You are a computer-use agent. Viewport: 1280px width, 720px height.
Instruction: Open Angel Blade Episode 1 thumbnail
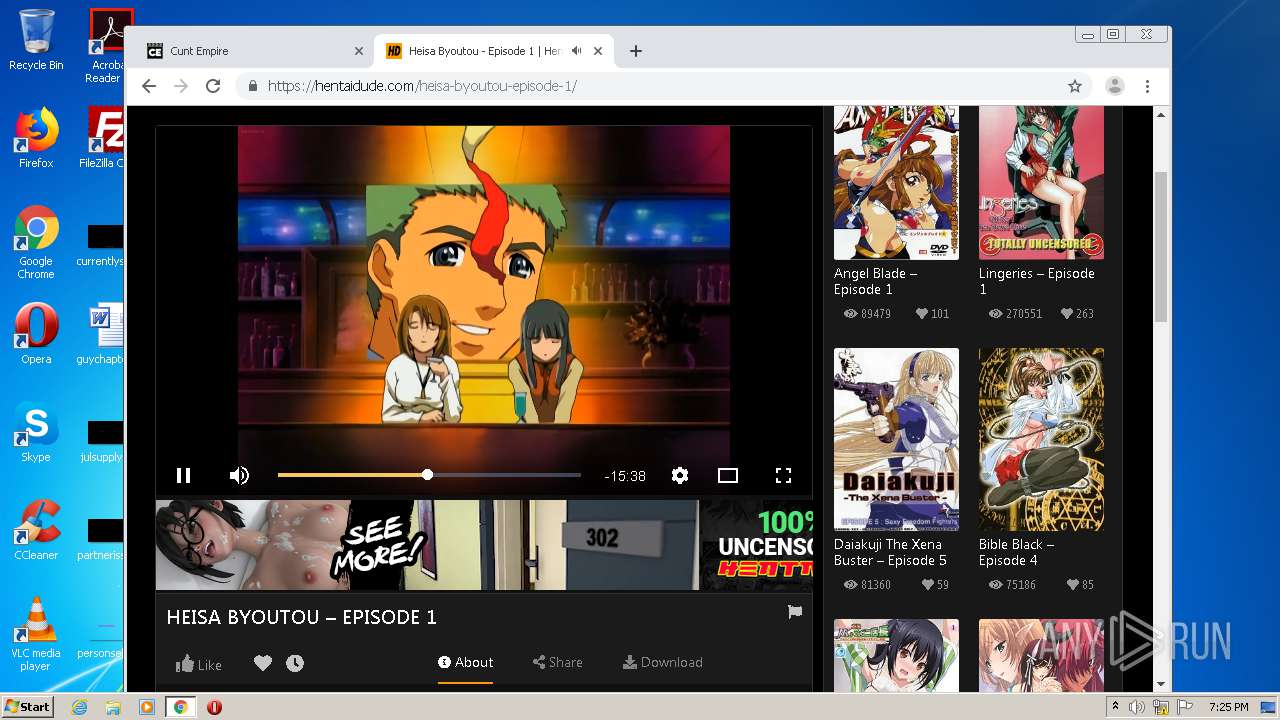(x=896, y=183)
